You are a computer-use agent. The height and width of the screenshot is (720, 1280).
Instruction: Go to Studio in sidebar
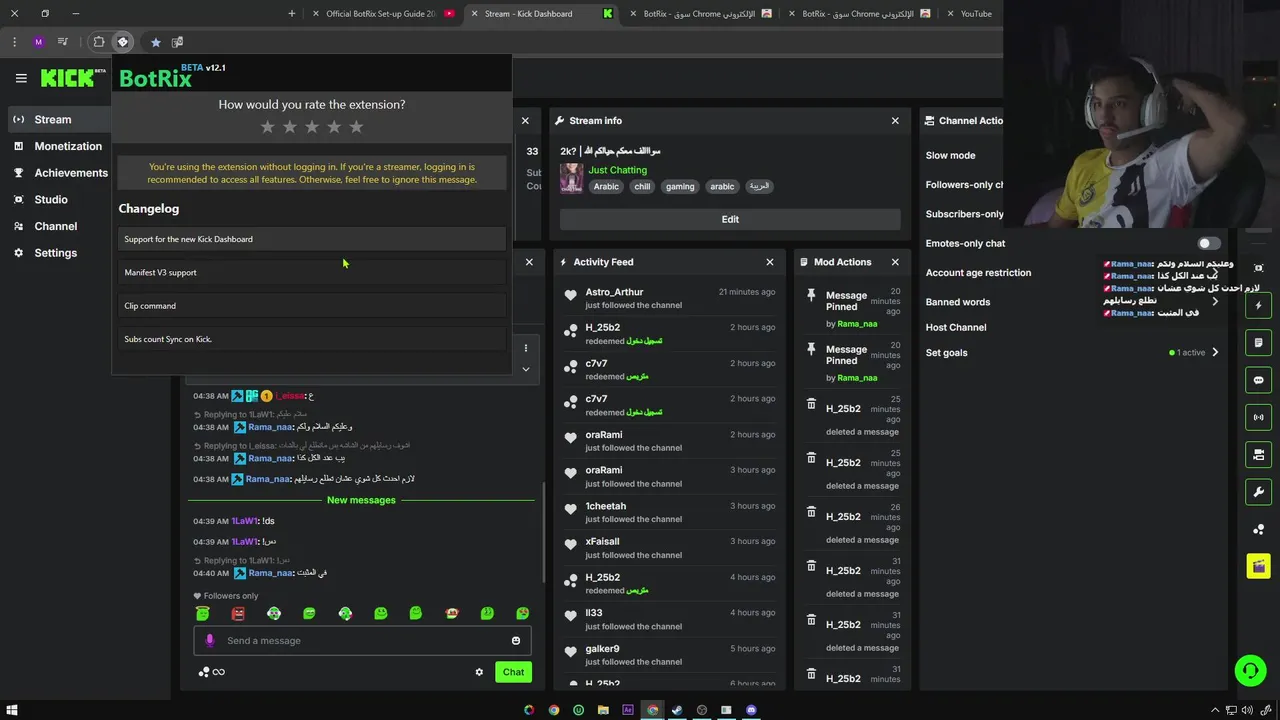pyautogui.click(x=51, y=200)
